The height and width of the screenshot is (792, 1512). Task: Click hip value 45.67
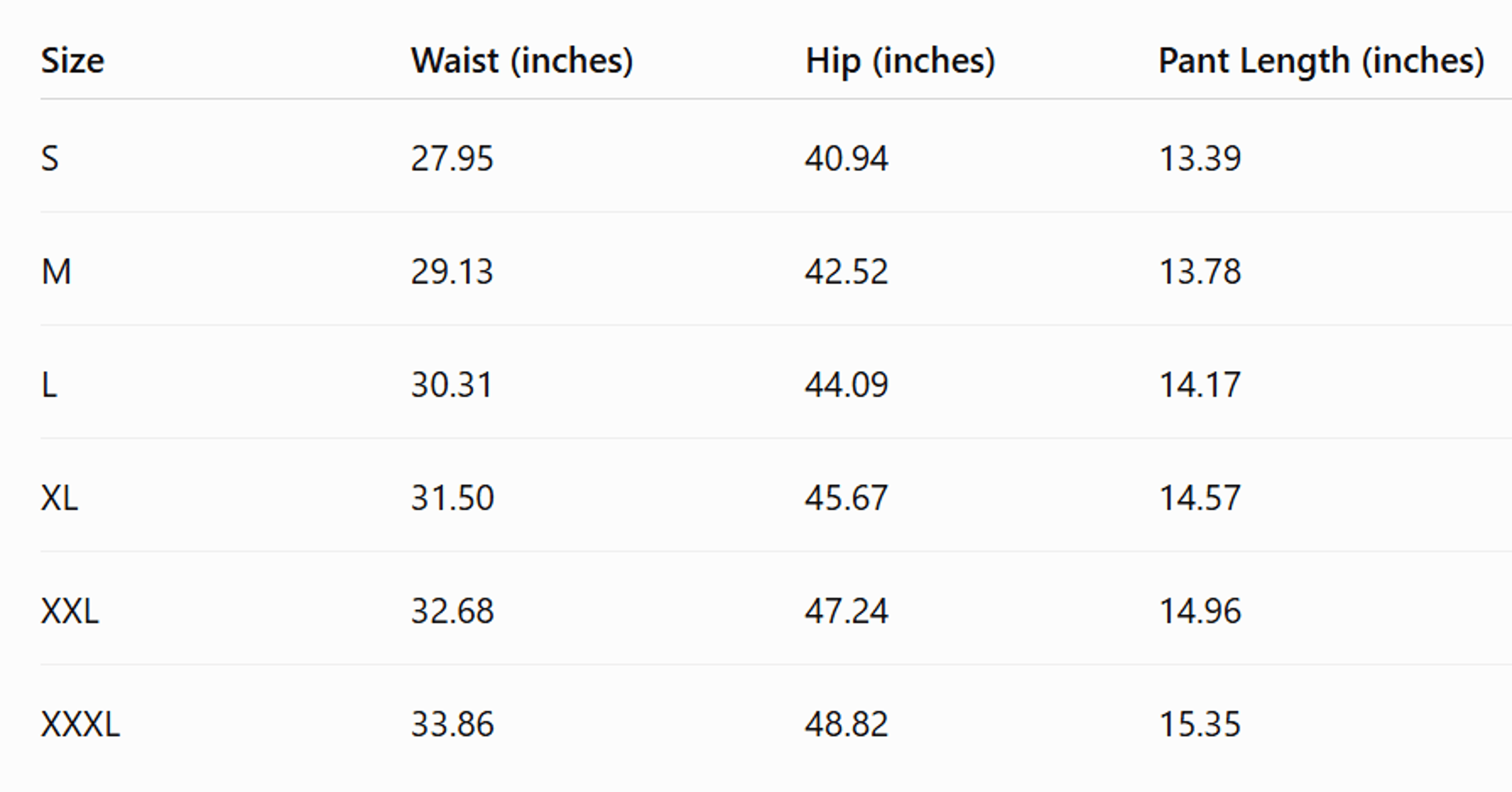click(847, 498)
